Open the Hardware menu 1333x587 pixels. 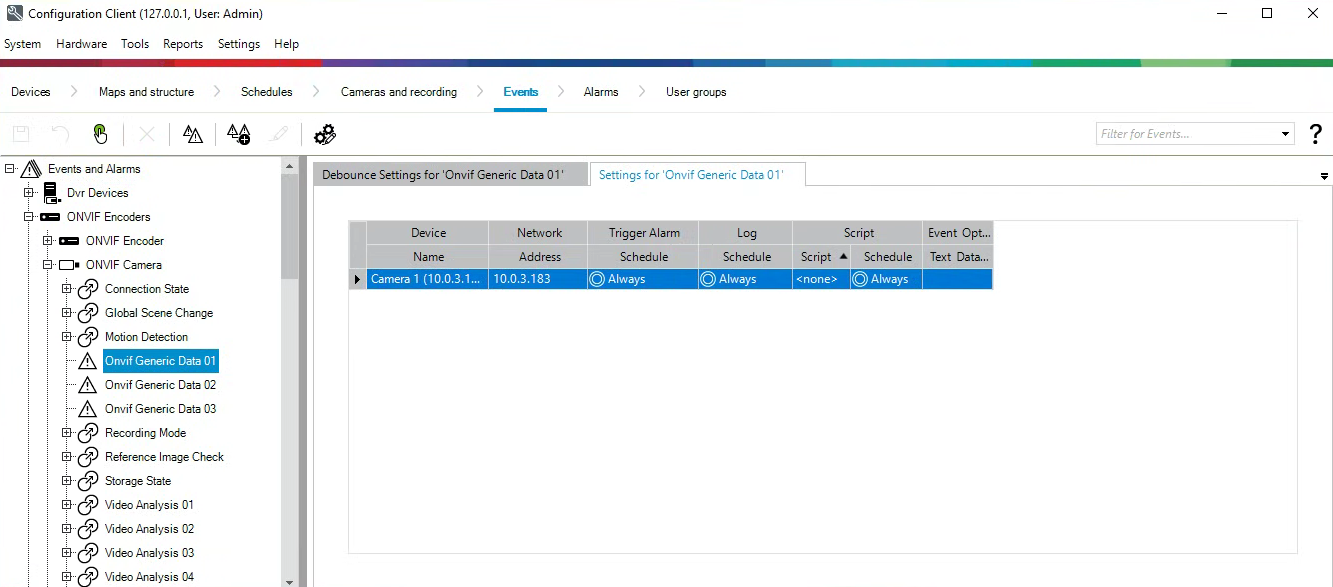(x=81, y=44)
